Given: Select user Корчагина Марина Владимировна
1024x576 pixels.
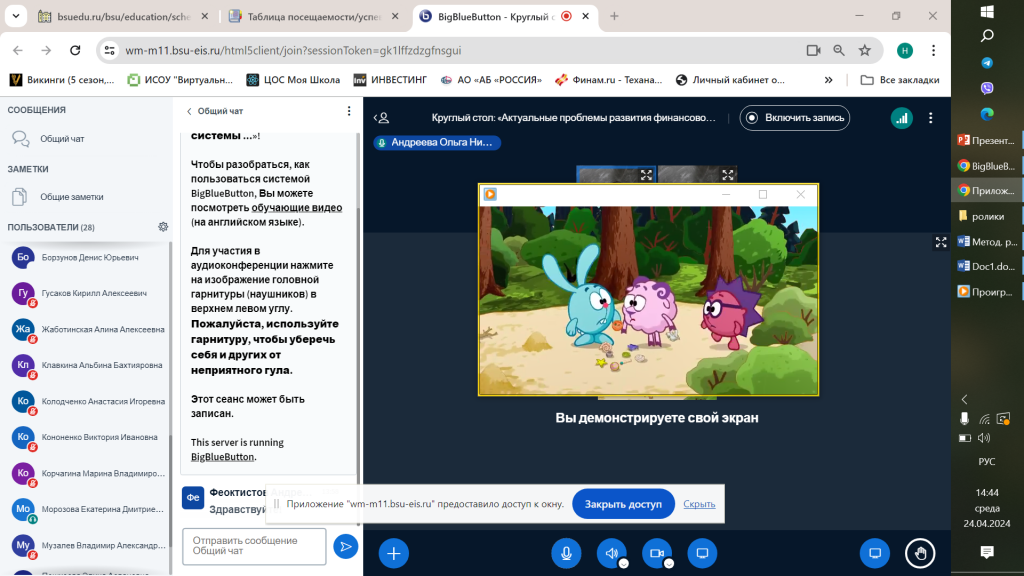Looking at the screenshot, I should (88, 473).
